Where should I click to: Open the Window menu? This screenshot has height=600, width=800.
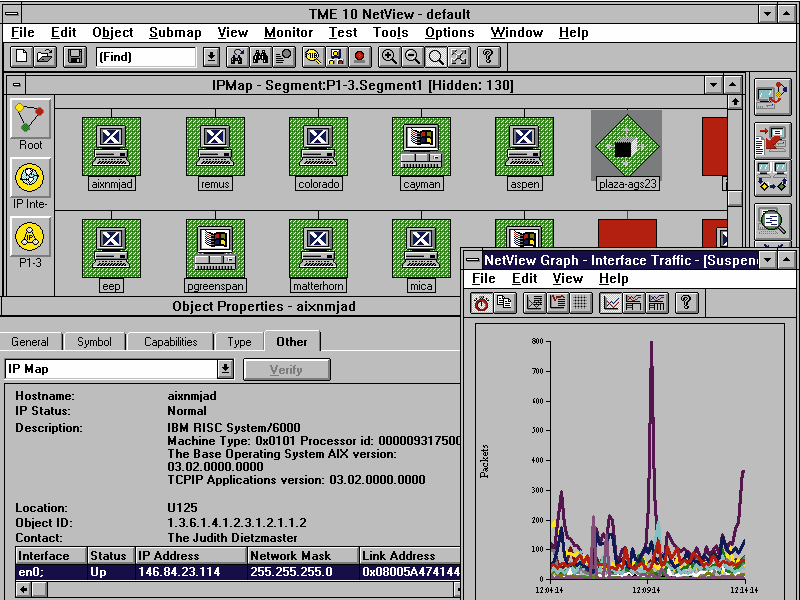tap(516, 33)
